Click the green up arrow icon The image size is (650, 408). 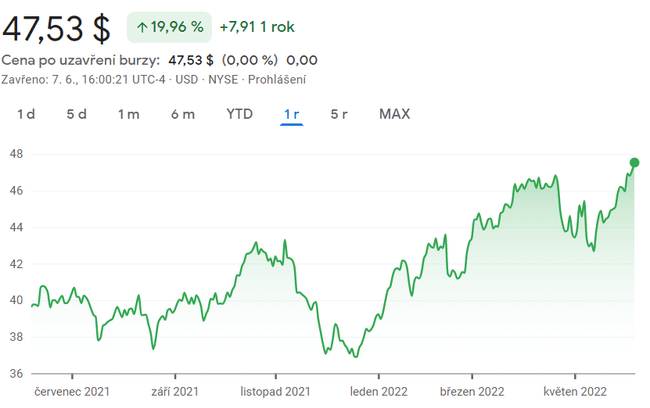click(x=142, y=28)
